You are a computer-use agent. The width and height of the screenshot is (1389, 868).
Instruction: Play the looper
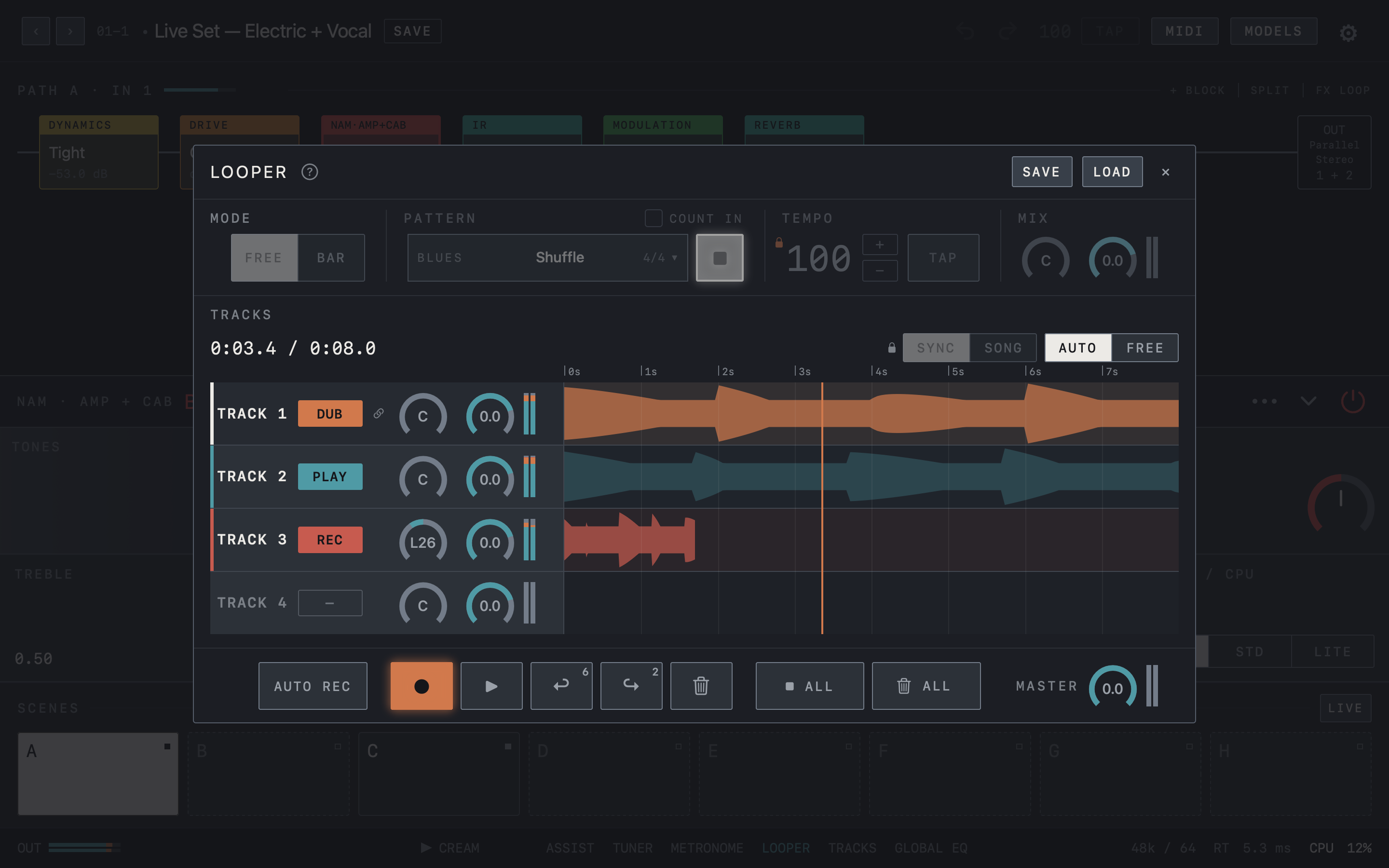pos(491,686)
